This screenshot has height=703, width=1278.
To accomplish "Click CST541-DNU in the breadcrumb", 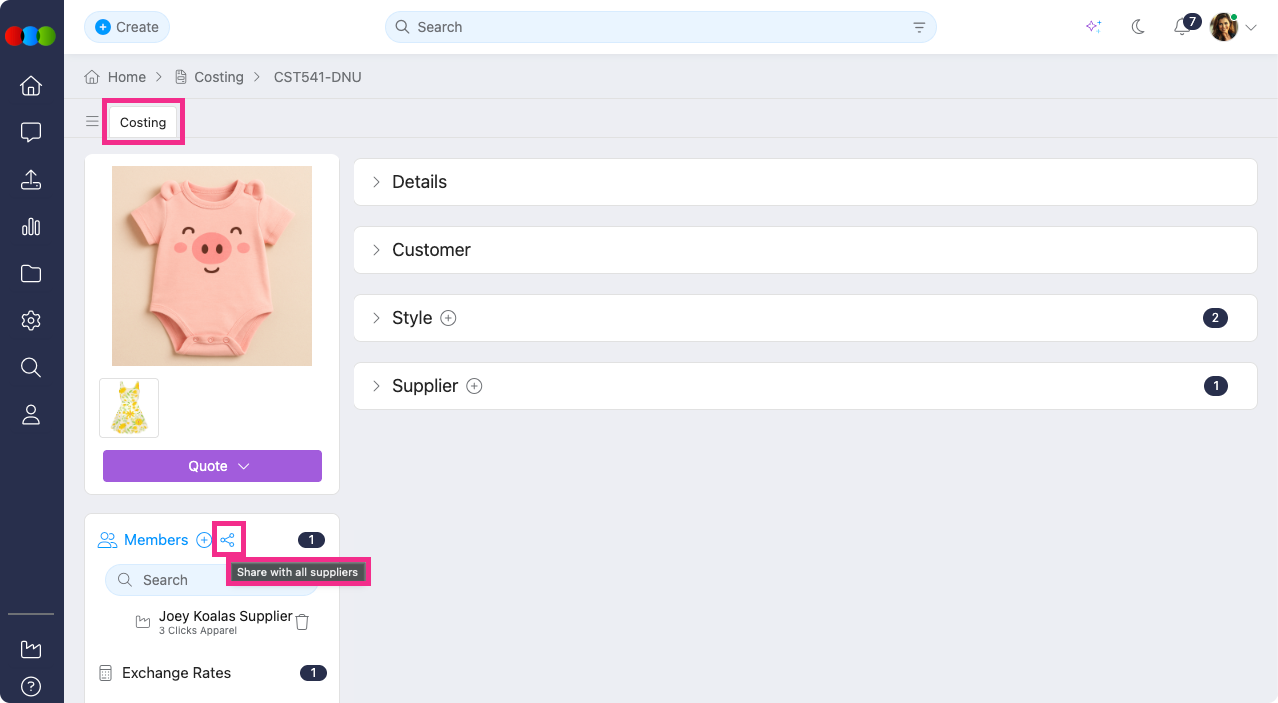I will pos(318,77).
